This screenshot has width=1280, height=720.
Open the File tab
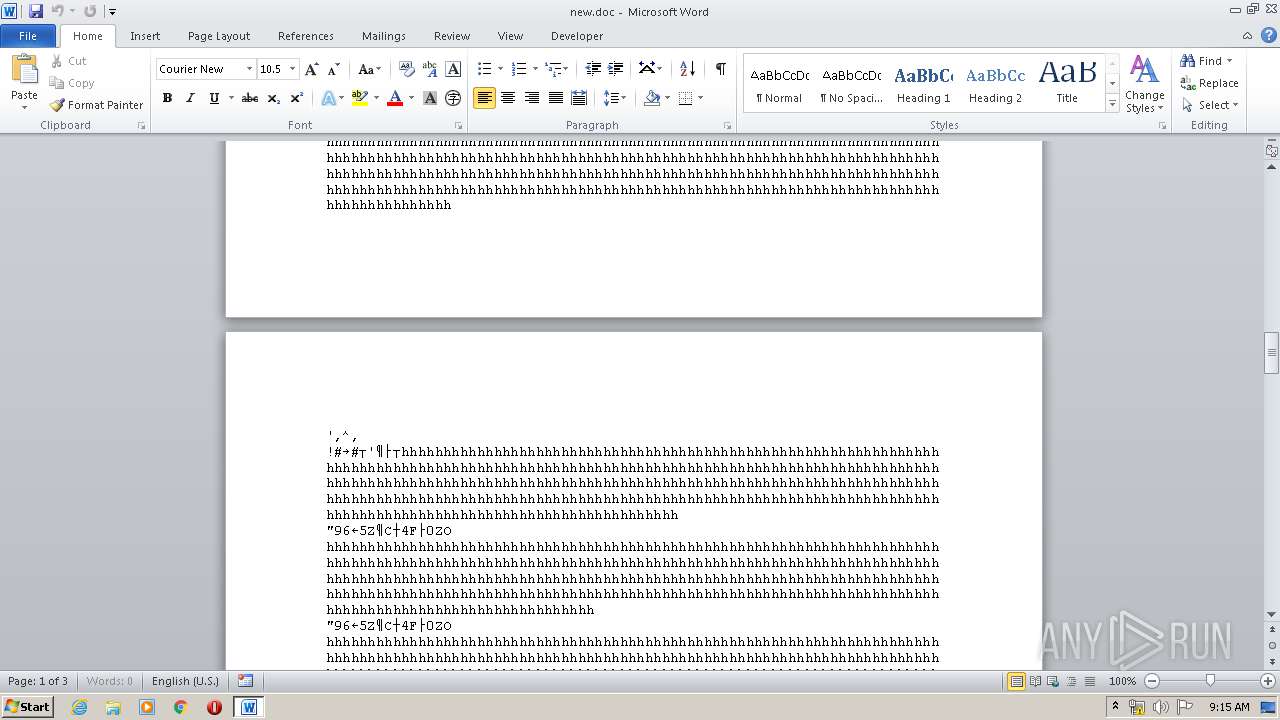tap(28, 36)
